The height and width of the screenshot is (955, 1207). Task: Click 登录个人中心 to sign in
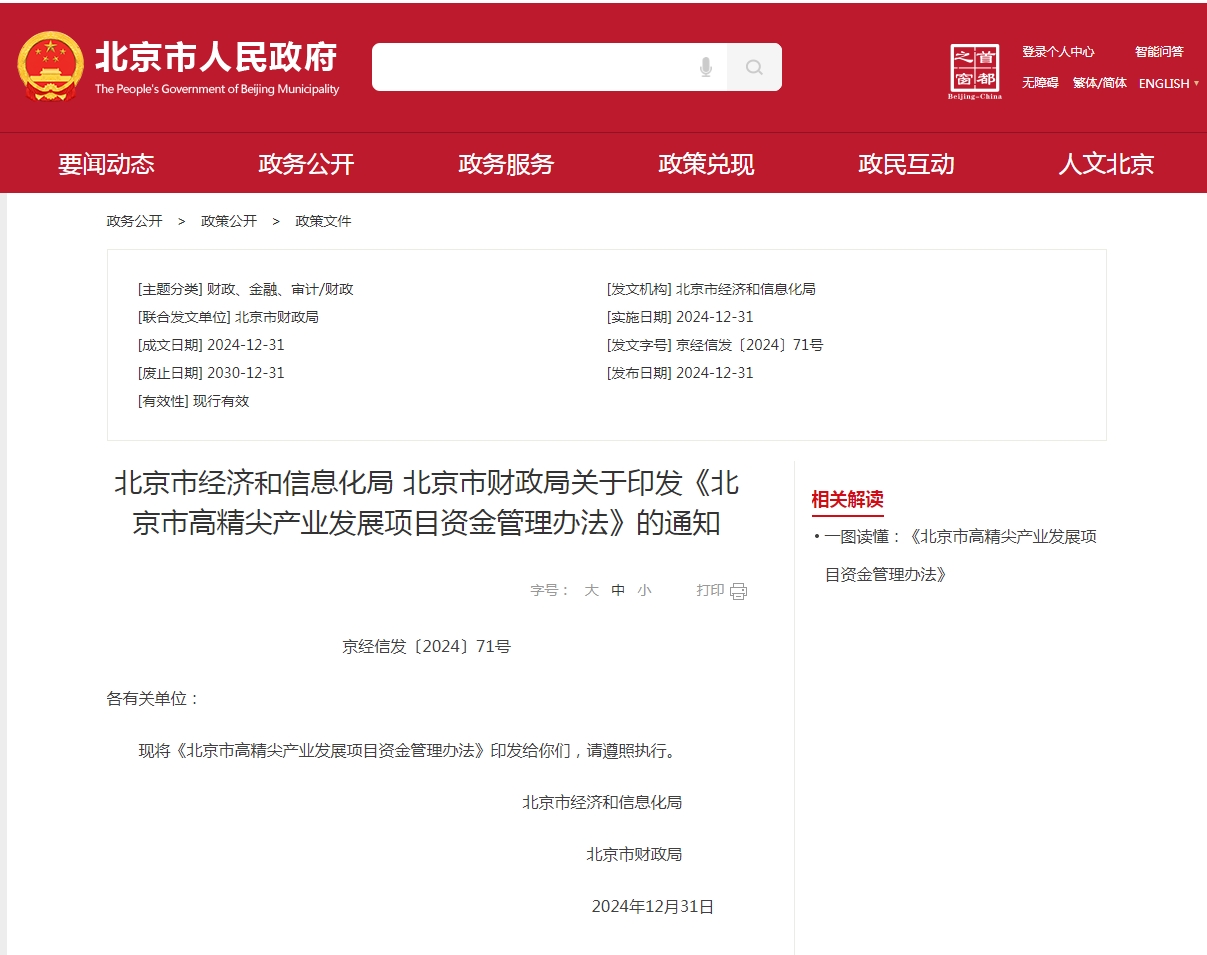(1058, 51)
